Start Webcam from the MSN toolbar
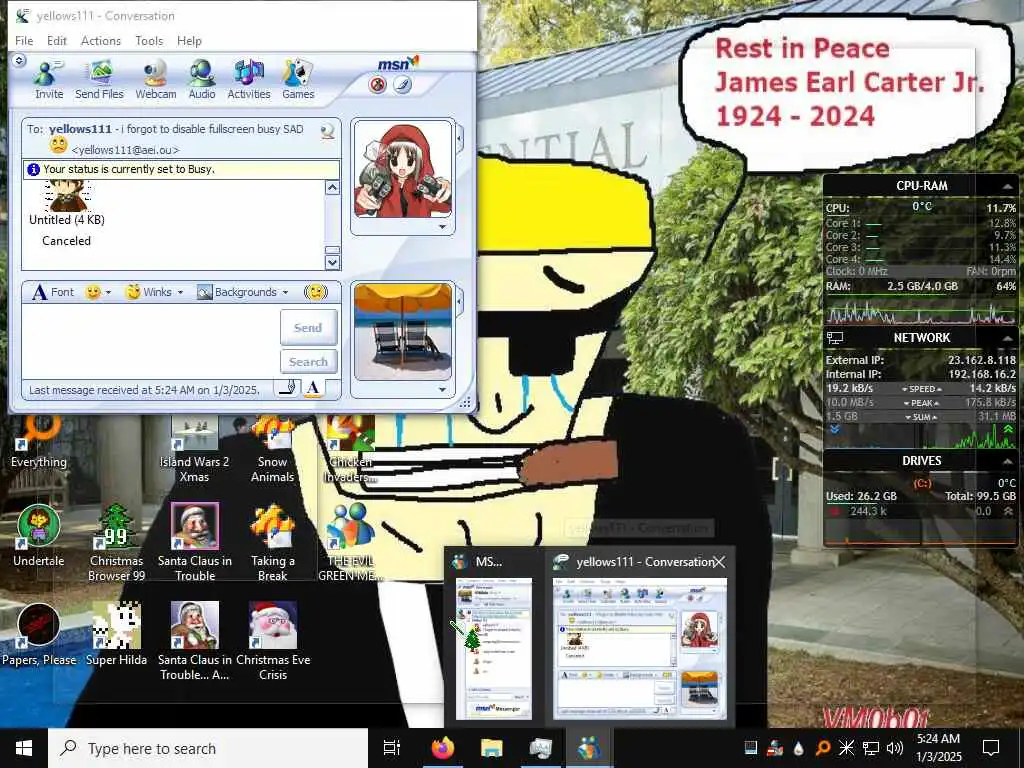Viewport: 1024px width, 768px height. tap(155, 79)
